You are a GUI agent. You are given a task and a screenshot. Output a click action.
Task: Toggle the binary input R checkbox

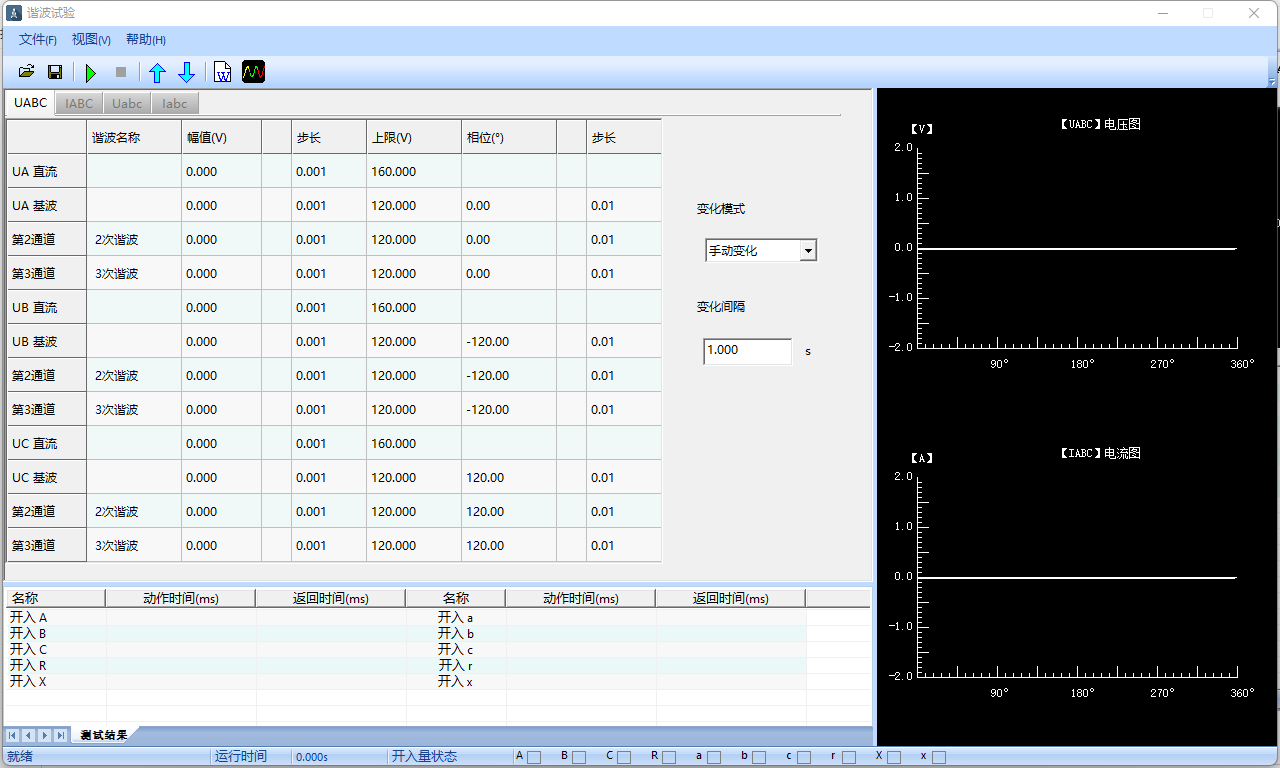click(669, 757)
